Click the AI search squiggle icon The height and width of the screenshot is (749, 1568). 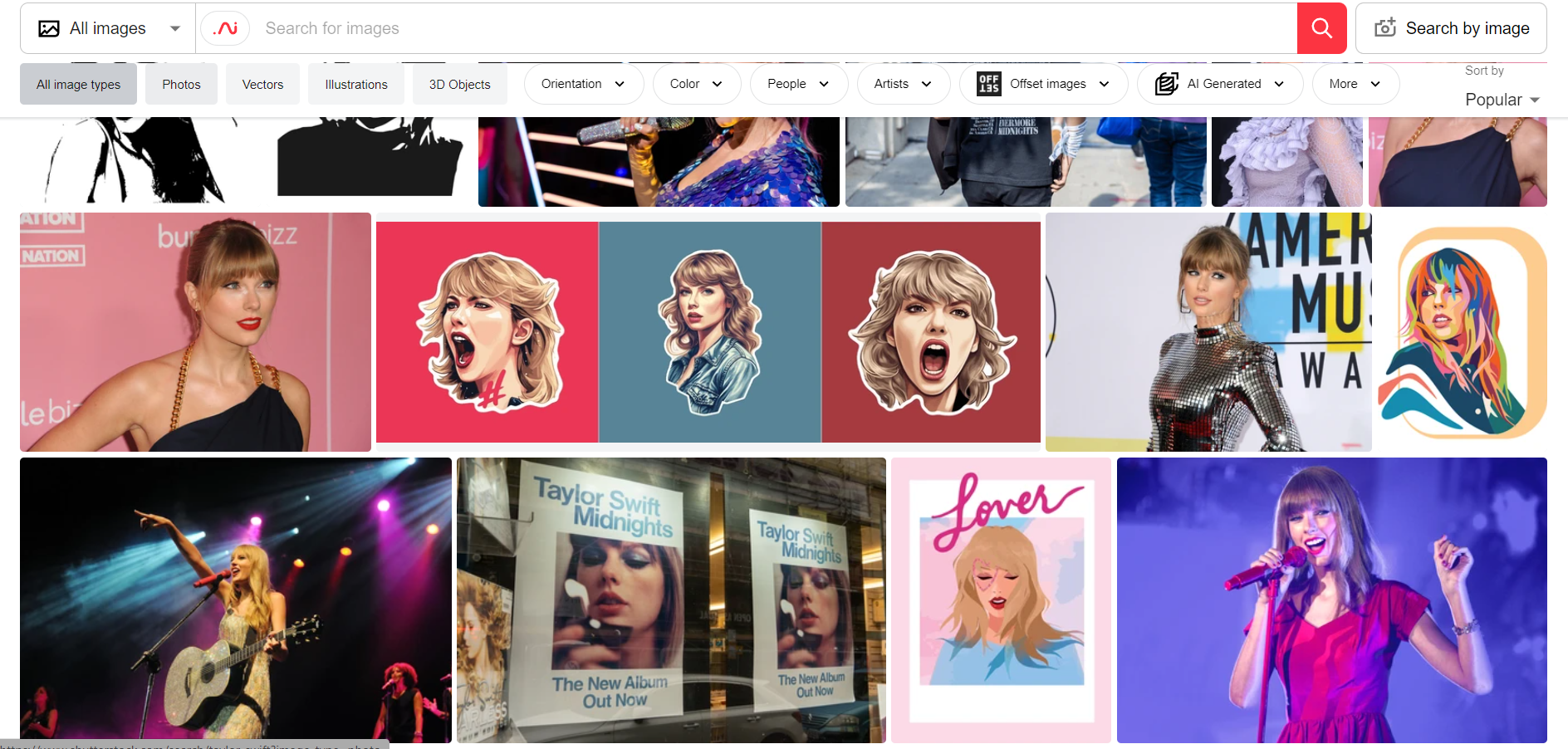coord(225,28)
